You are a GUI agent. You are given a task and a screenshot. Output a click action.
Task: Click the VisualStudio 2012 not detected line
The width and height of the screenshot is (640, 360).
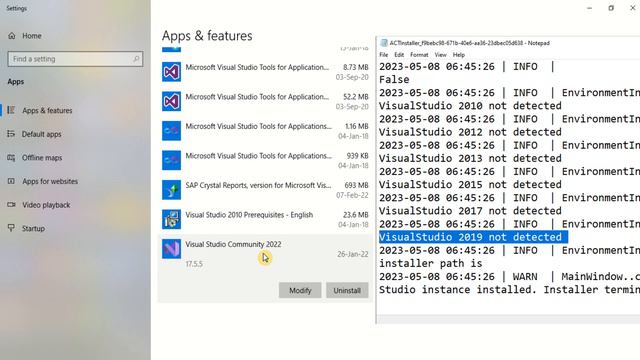point(470,132)
